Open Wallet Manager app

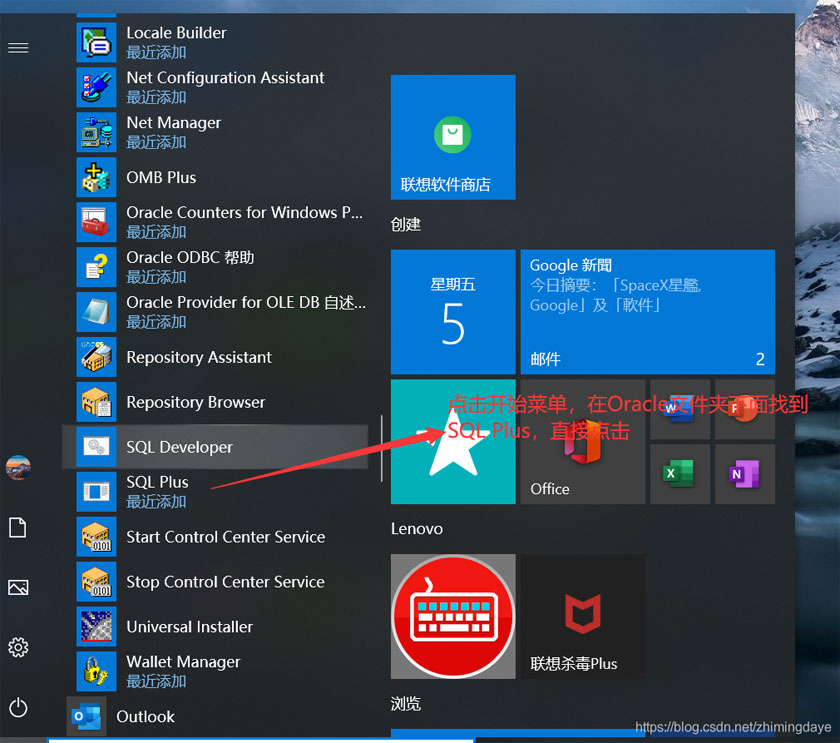point(183,670)
